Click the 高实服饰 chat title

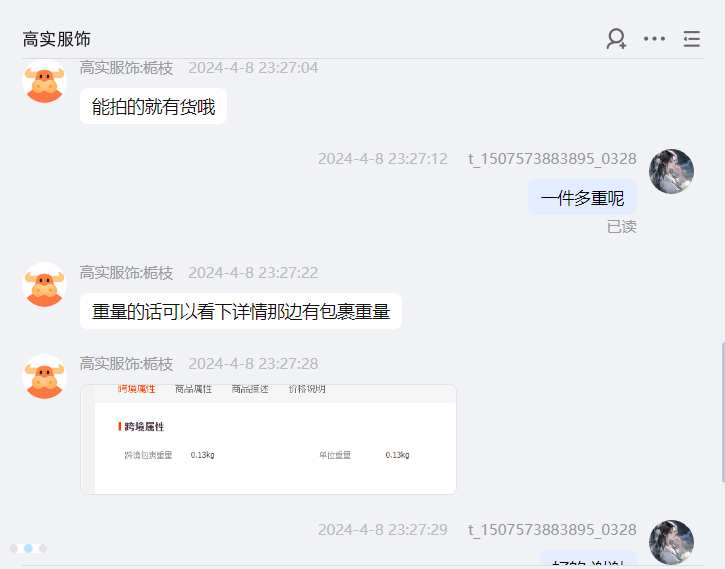click(x=56, y=39)
